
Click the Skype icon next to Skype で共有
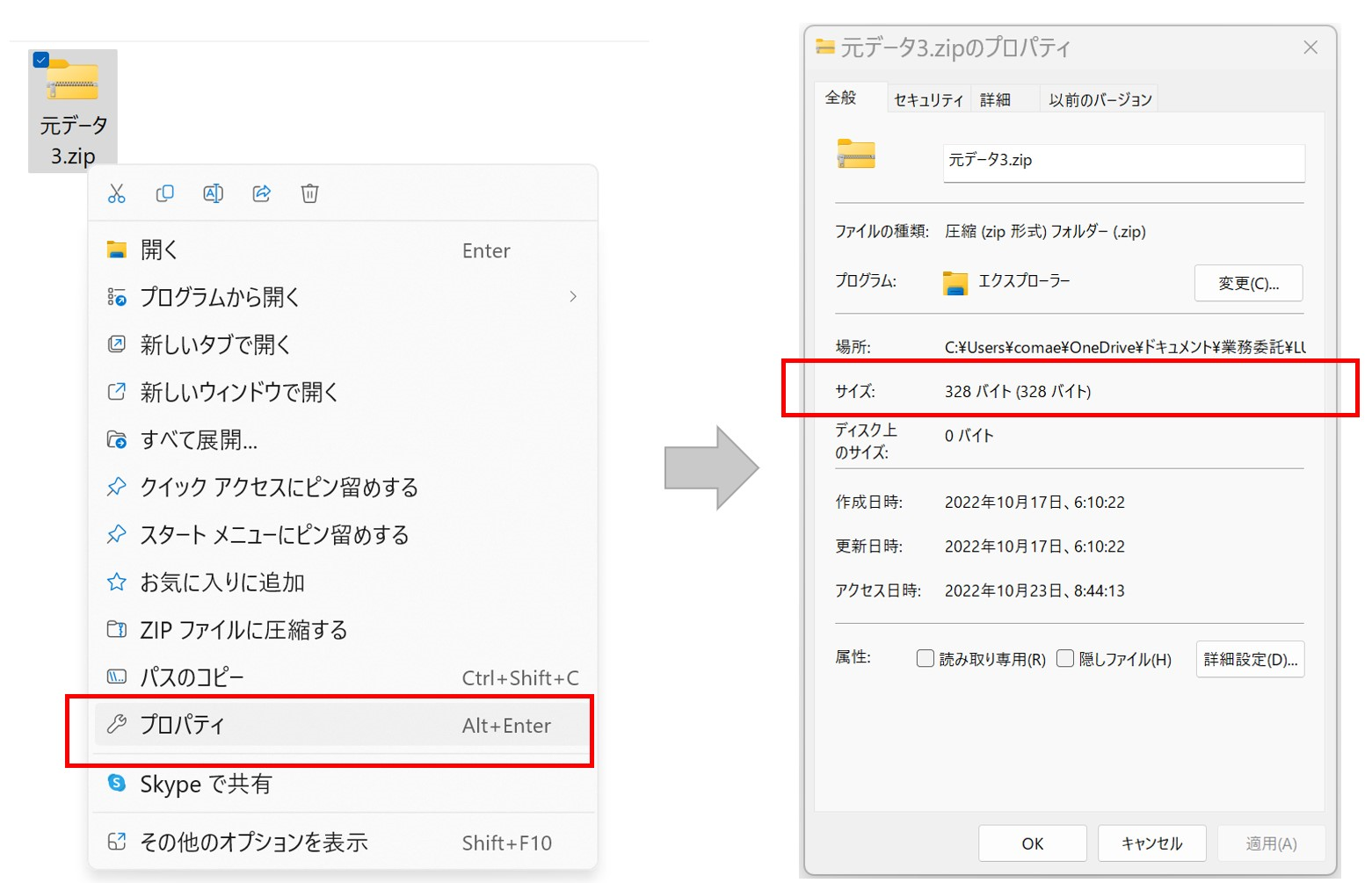[x=116, y=783]
